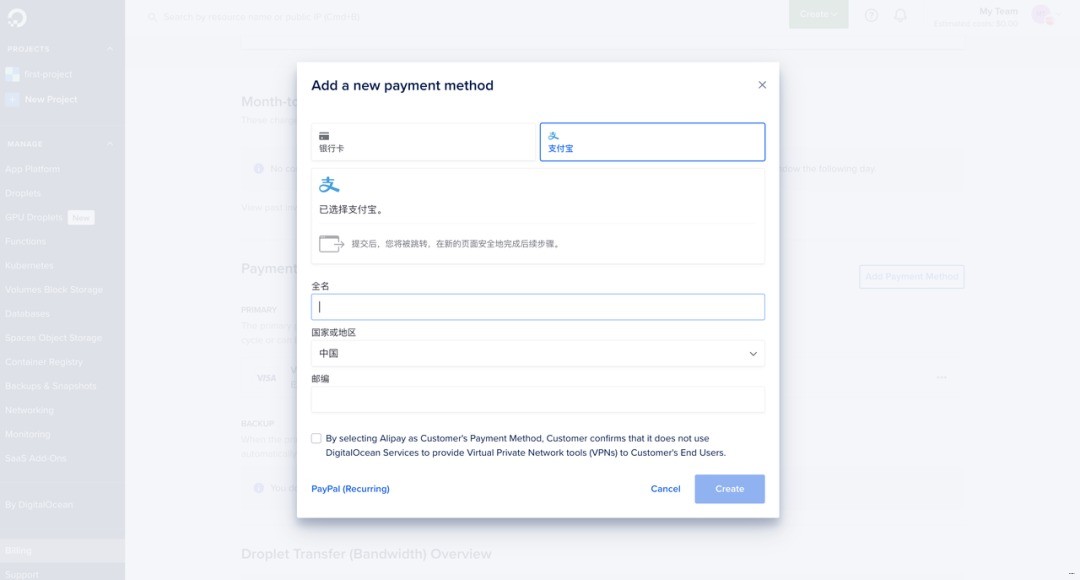Open the PayPal (Recurring) link
Viewport: 1080px width, 580px height.
coord(350,489)
